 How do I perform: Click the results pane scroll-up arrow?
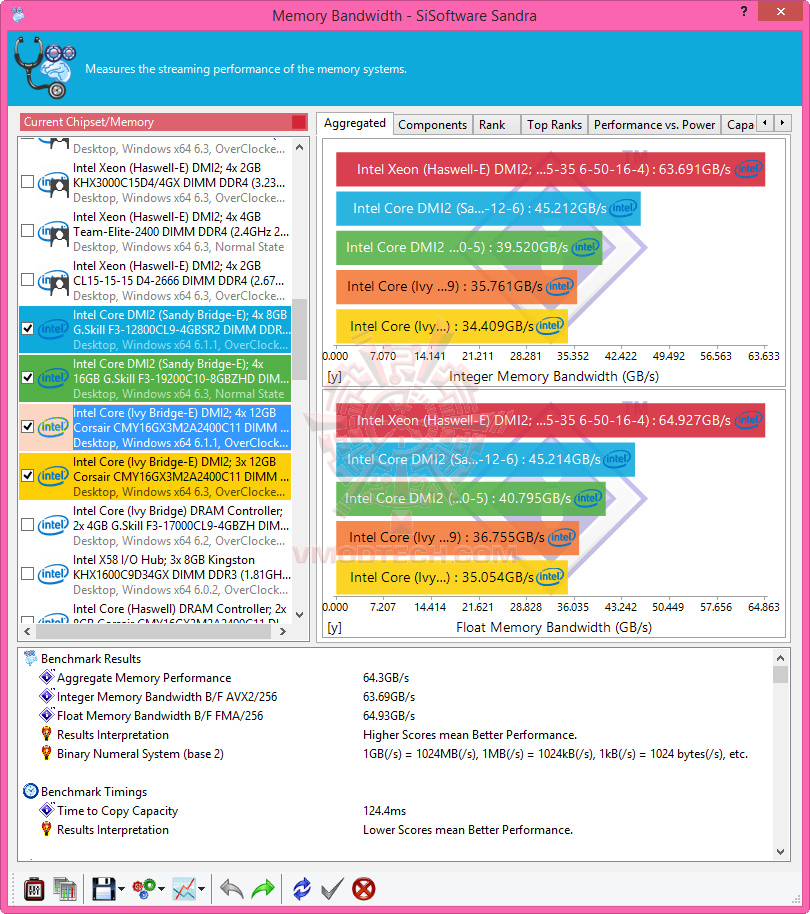coord(781,658)
